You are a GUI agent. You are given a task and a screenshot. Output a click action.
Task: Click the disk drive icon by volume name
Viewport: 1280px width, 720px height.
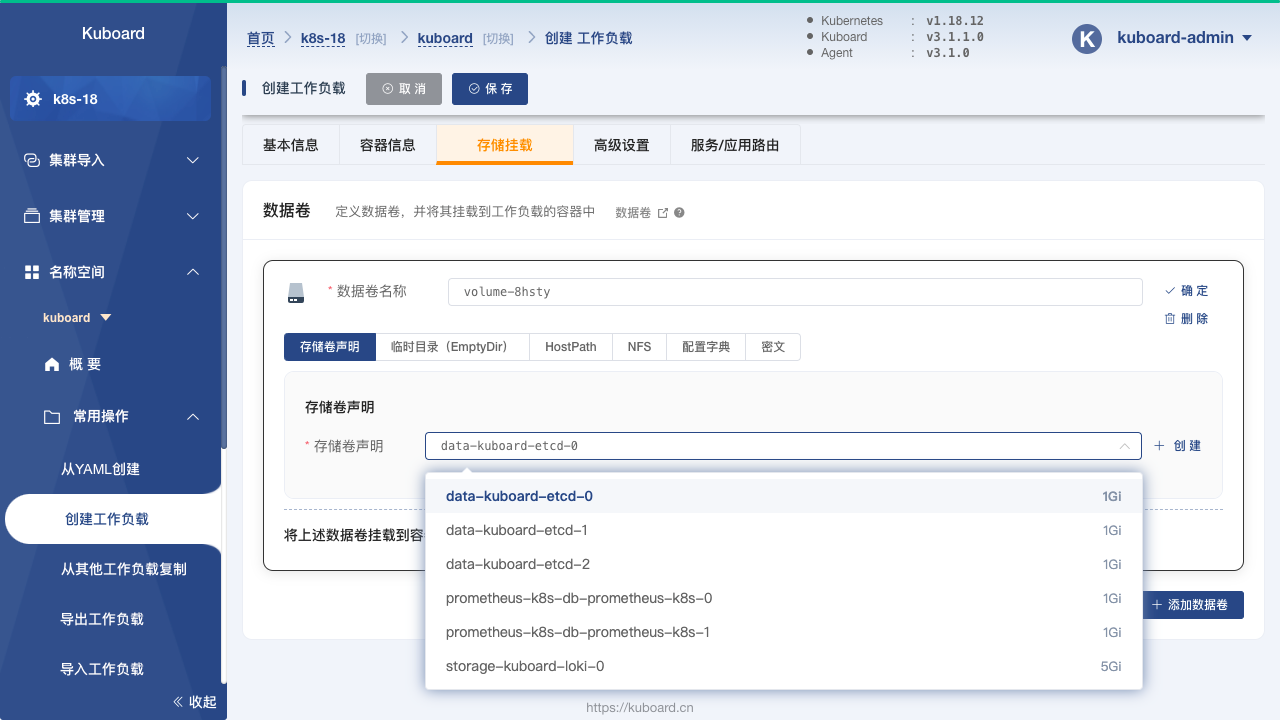[x=296, y=293]
